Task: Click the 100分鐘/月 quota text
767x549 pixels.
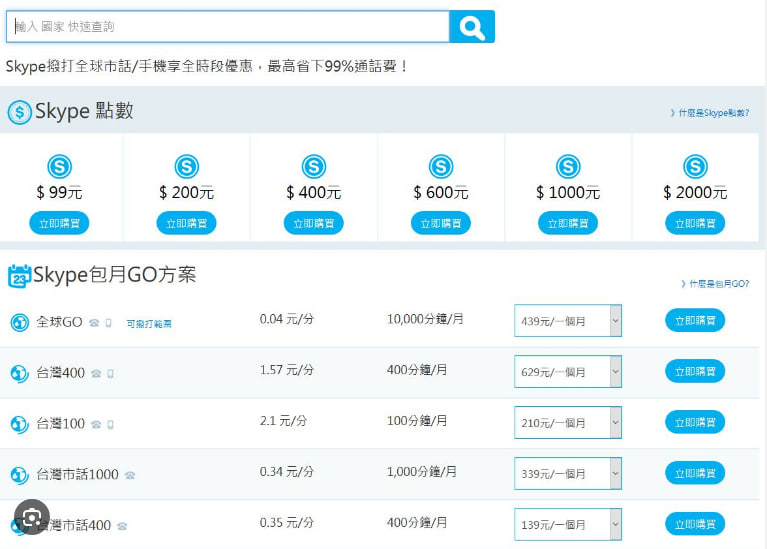Action: click(x=417, y=421)
